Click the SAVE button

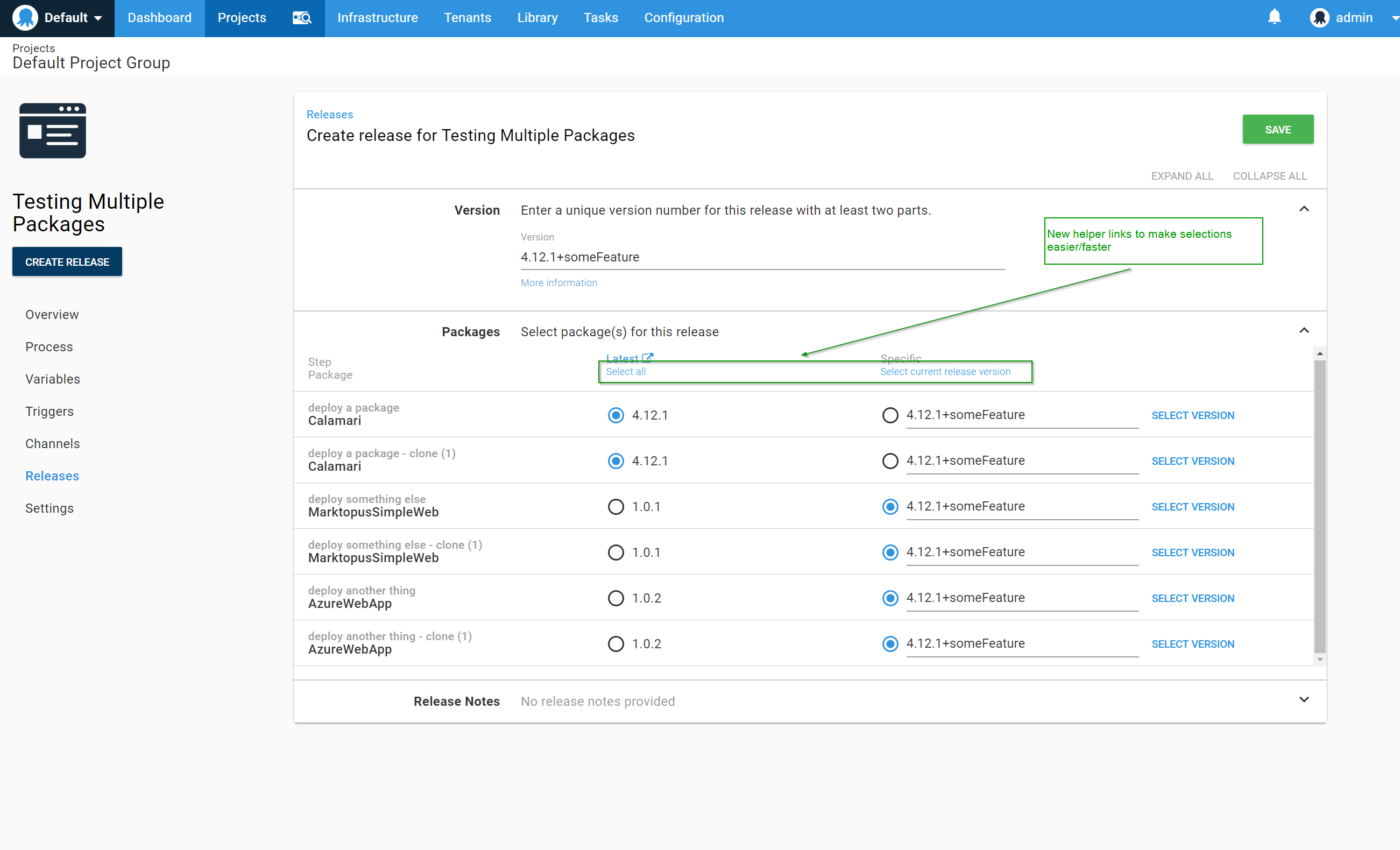pyautogui.click(x=1278, y=129)
